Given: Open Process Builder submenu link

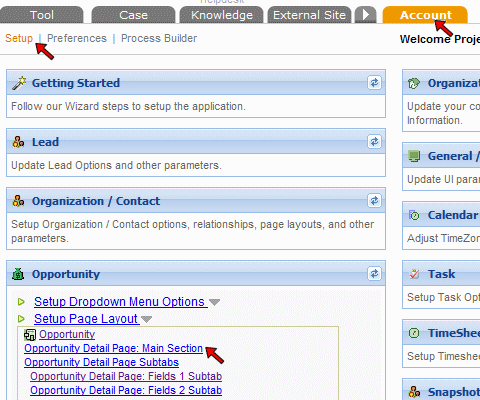Looking at the screenshot, I should click(159, 38).
